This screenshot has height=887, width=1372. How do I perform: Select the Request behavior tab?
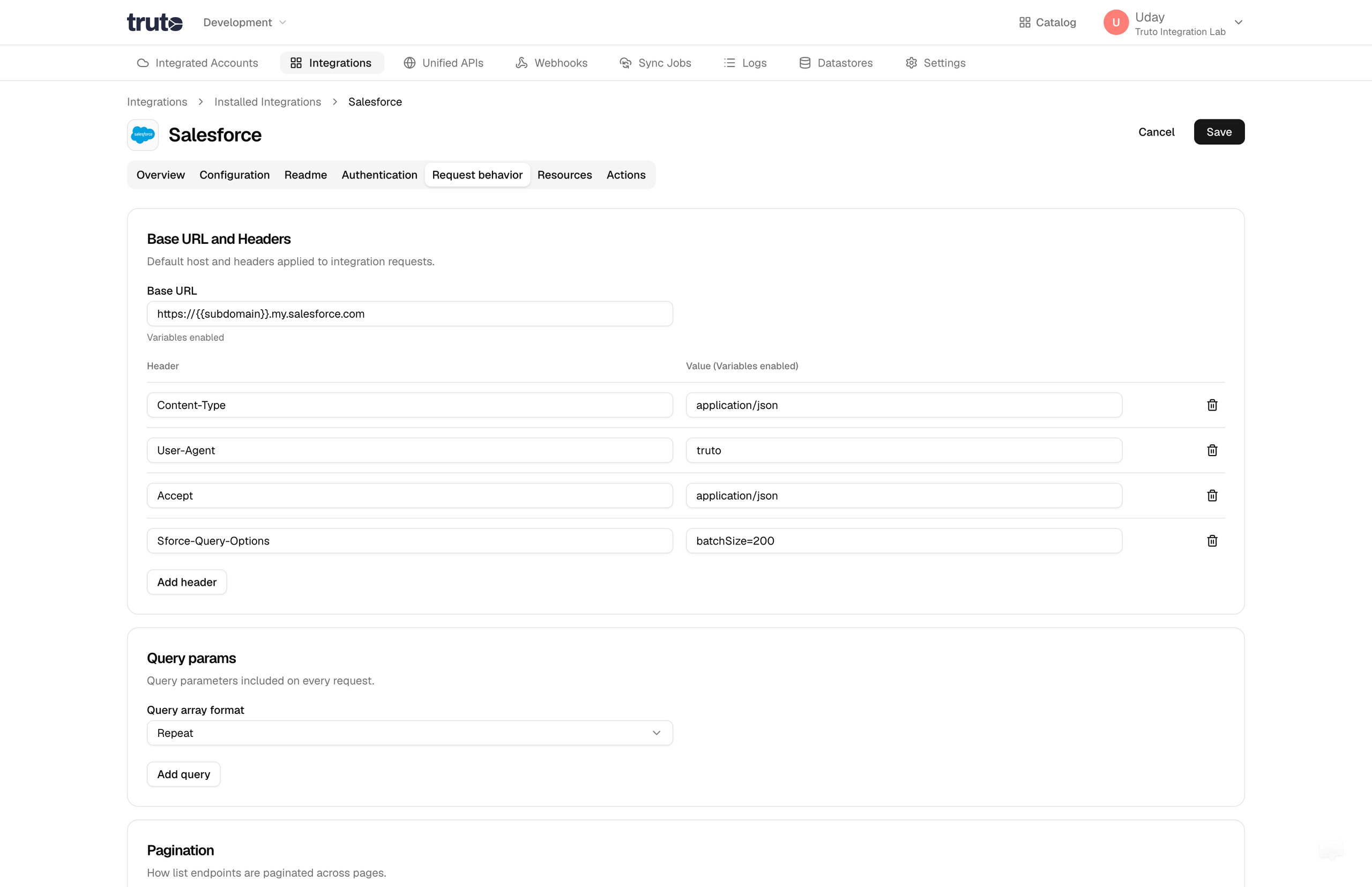point(478,175)
